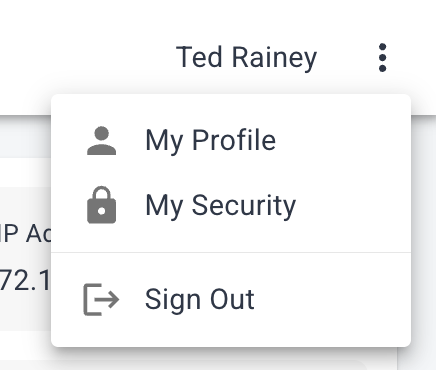This screenshot has height=370, width=436.
Task: Choose Sign Out from the menu
Action: pos(231,299)
